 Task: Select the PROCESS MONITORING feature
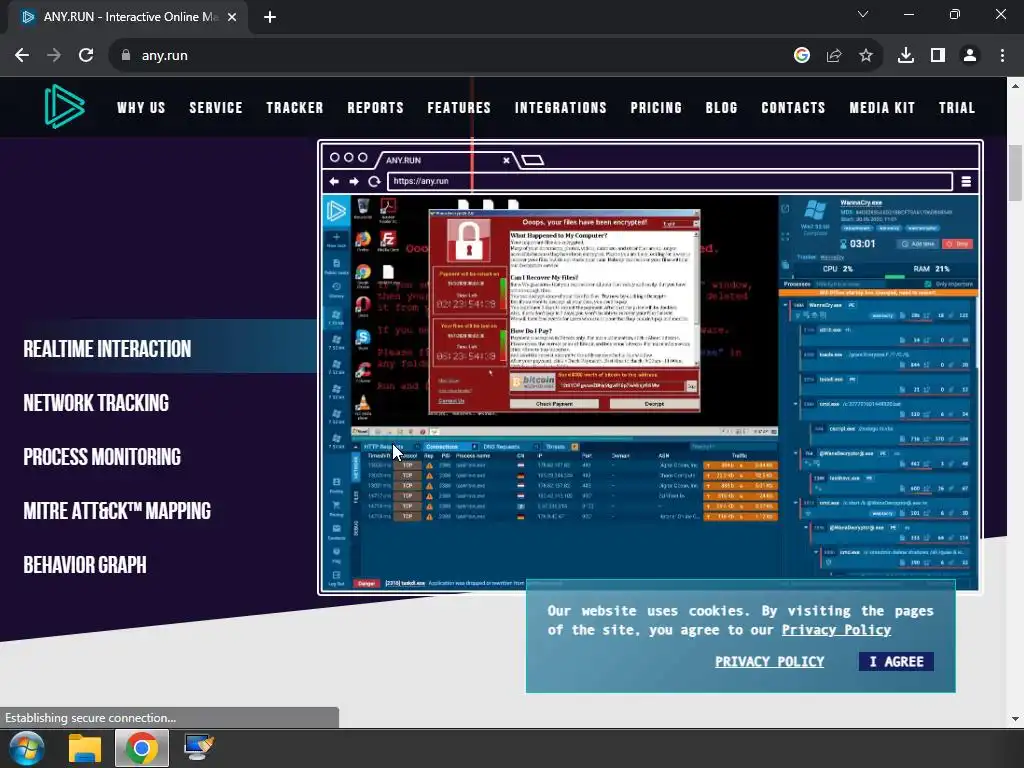tap(102, 457)
